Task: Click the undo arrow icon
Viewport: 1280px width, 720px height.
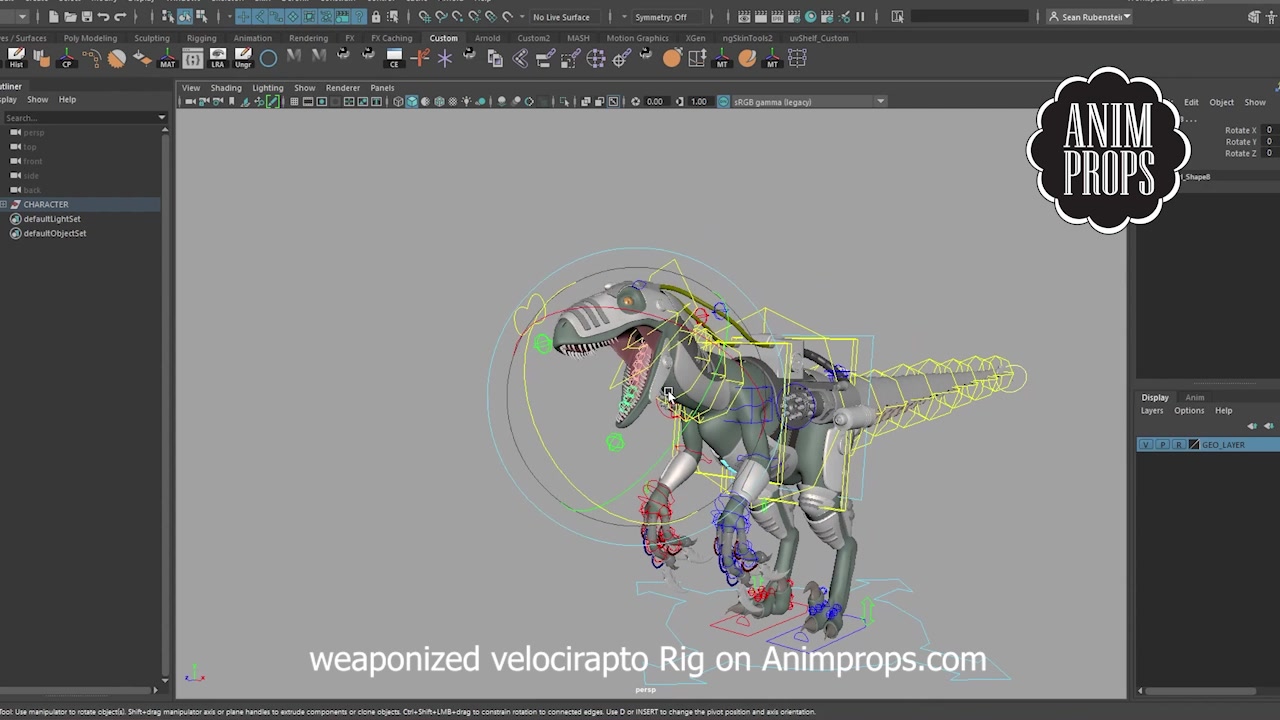Action: 104,17
